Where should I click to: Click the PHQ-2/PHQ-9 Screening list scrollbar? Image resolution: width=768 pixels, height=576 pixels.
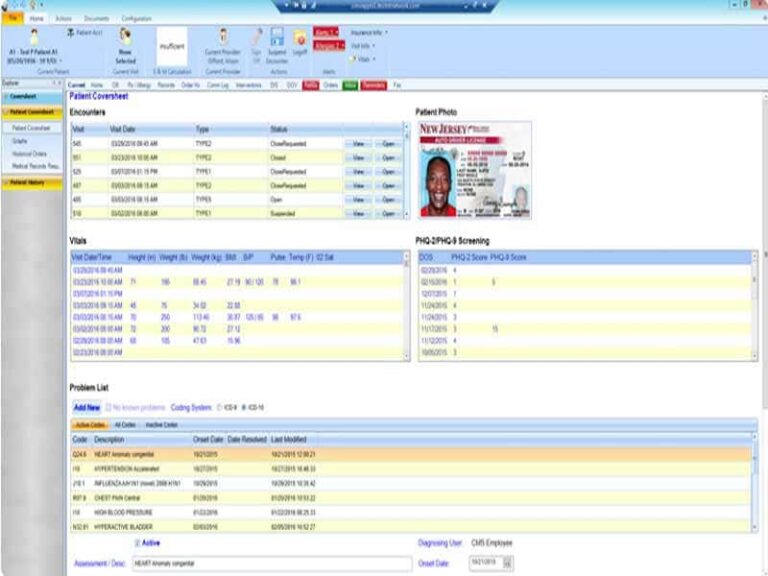754,306
